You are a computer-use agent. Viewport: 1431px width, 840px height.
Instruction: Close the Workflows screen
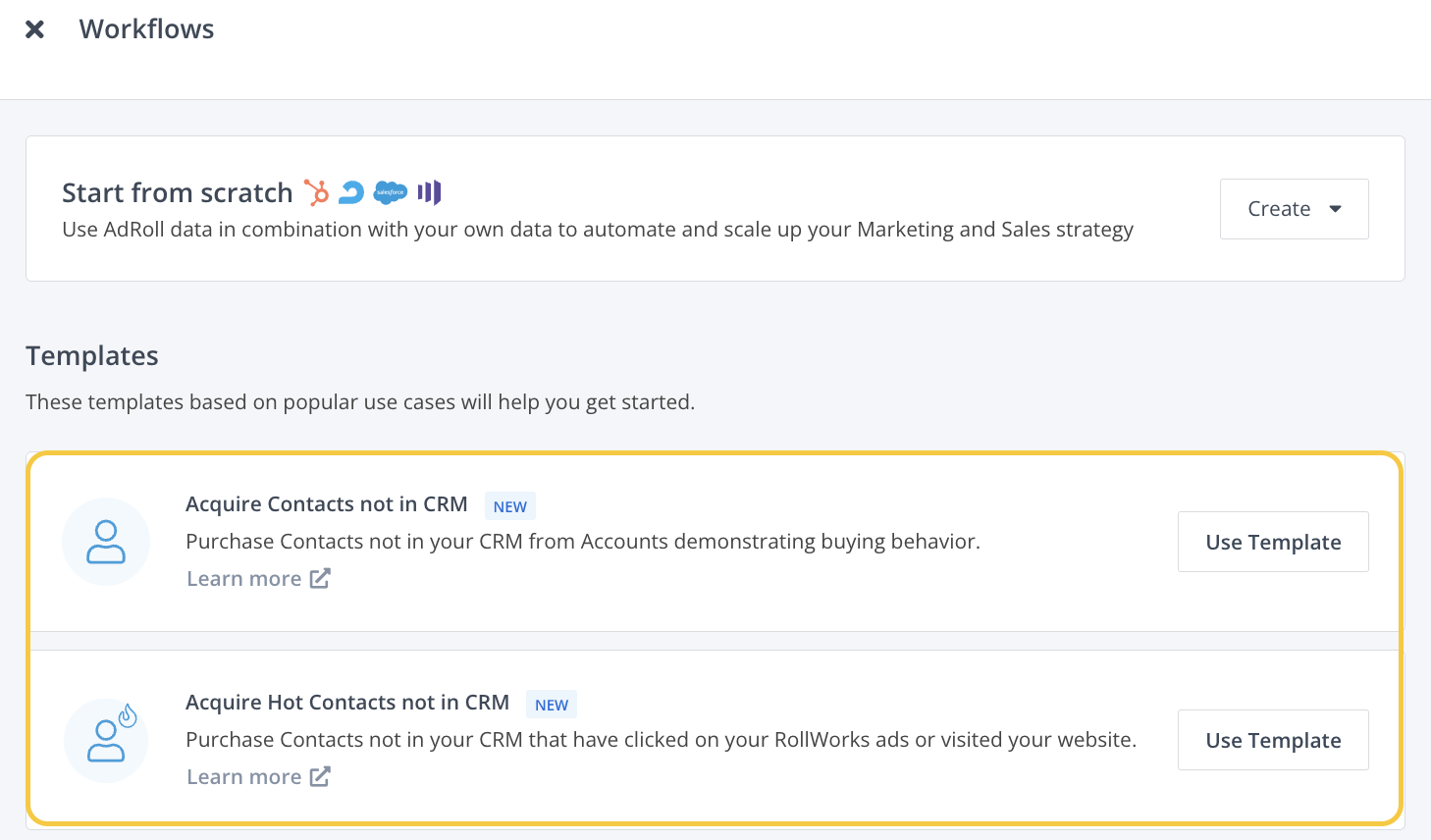(x=35, y=28)
